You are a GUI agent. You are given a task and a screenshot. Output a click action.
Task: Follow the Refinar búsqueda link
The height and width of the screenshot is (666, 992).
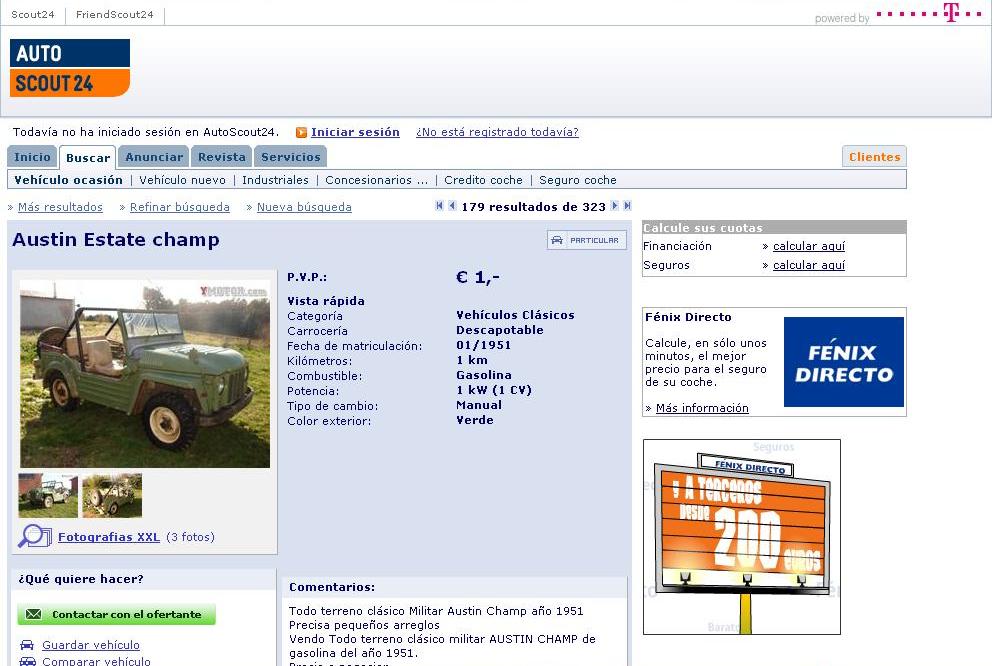point(180,207)
